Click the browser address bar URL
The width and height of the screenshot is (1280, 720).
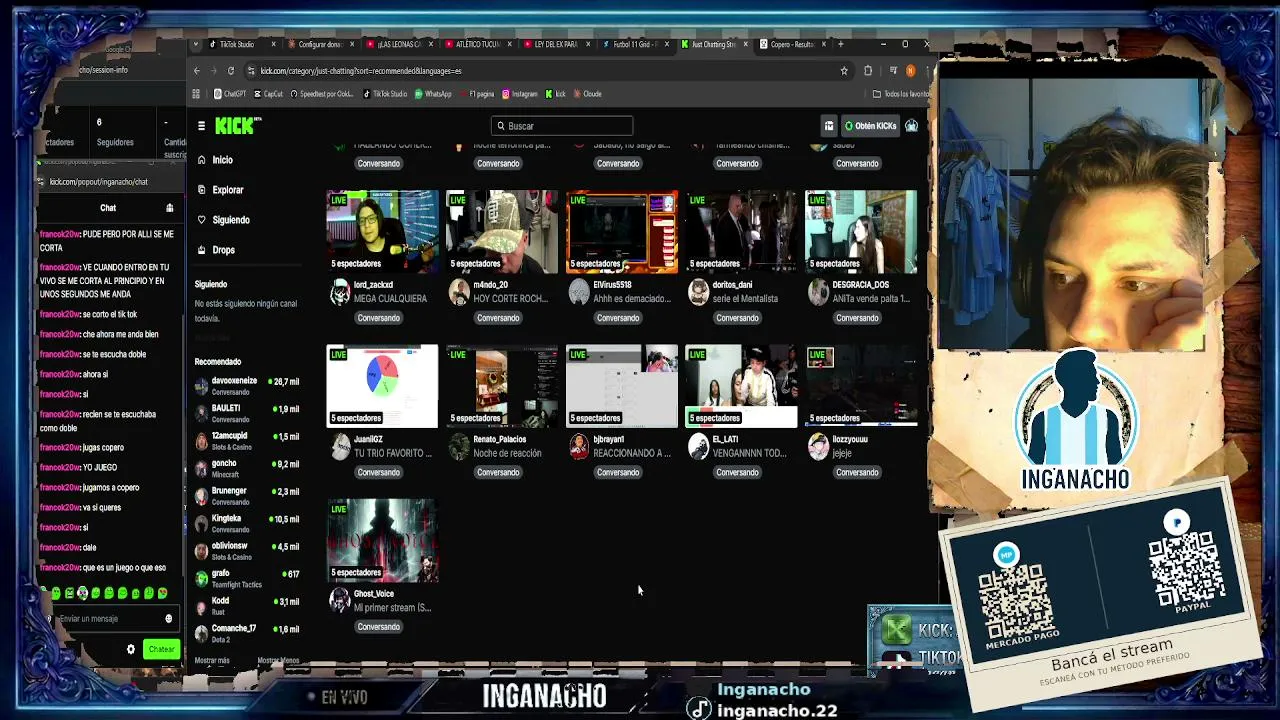361,71
